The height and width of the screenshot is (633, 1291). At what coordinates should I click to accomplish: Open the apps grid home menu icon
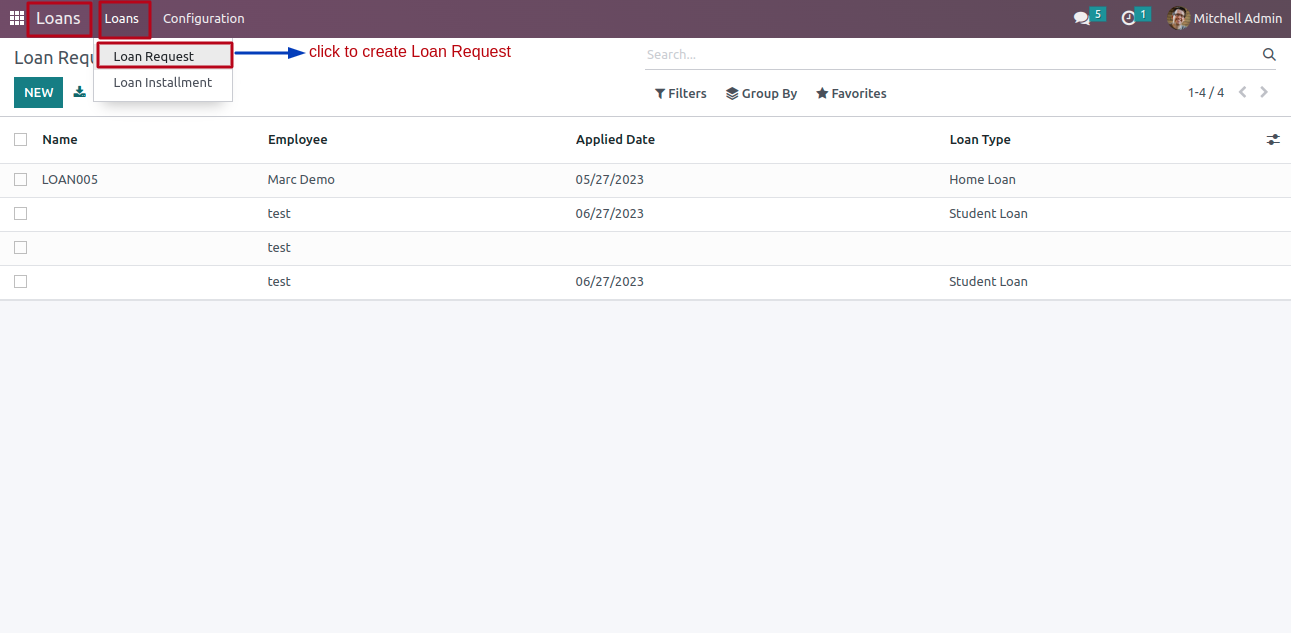pos(16,18)
